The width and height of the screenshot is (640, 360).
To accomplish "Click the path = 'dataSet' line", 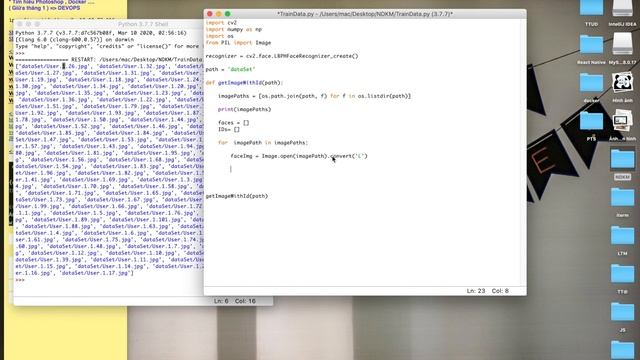I will coord(230,69).
